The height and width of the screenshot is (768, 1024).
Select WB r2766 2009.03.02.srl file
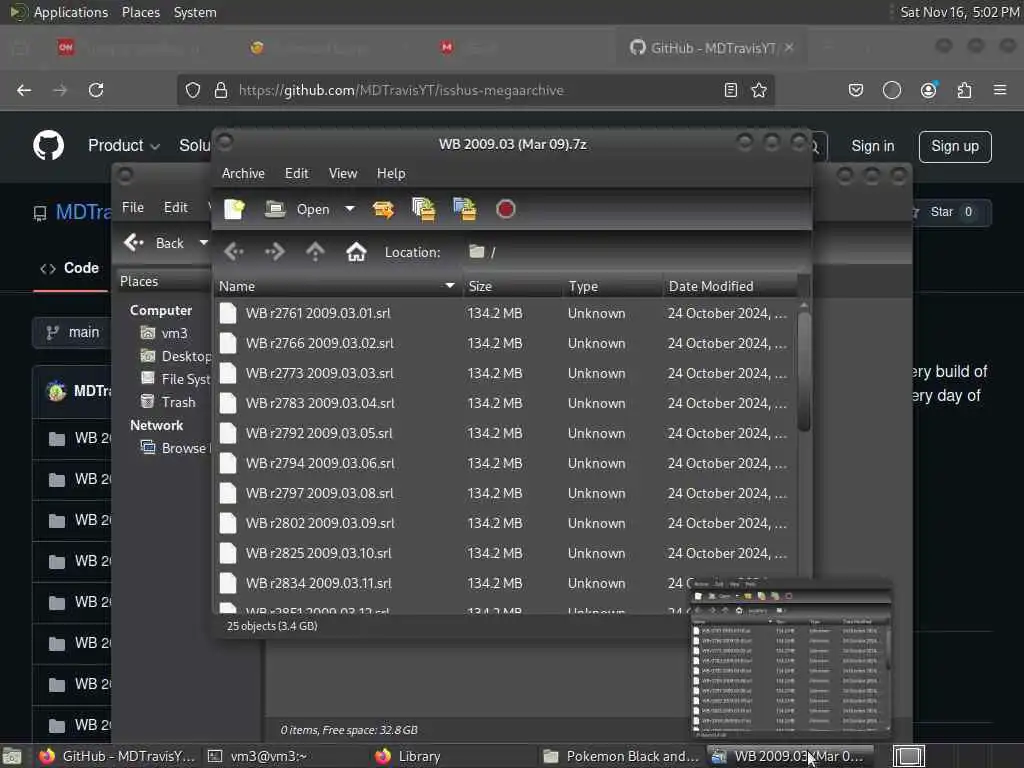[505, 343]
